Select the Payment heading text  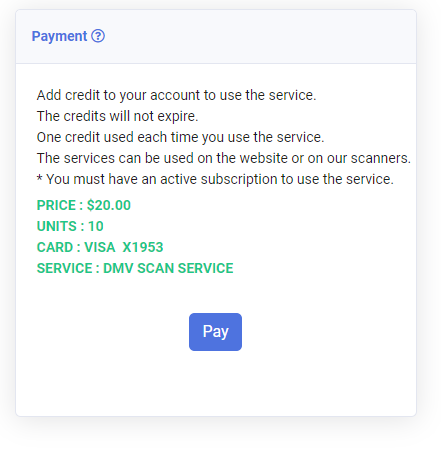(x=59, y=36)
